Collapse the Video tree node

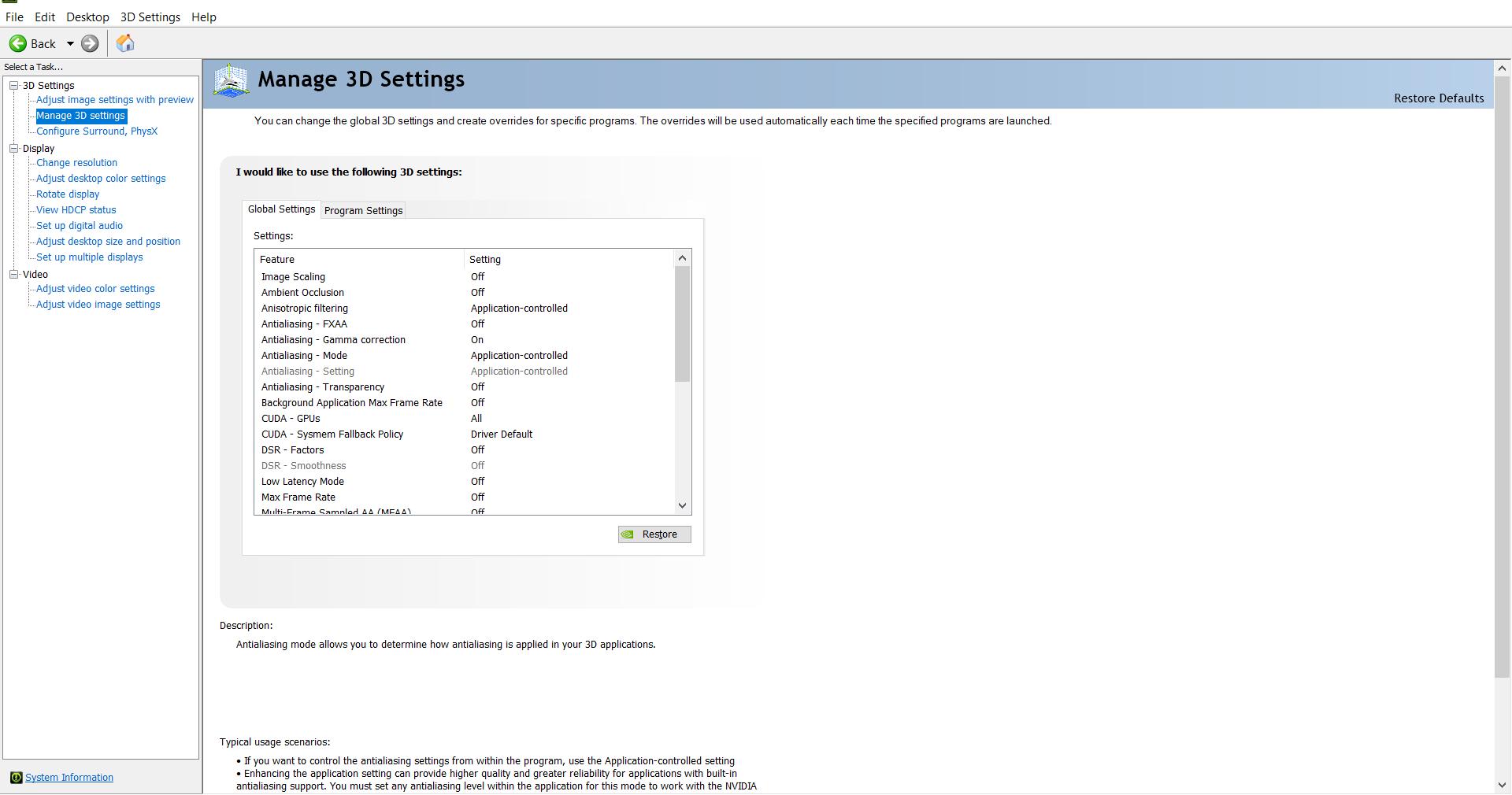13,274
